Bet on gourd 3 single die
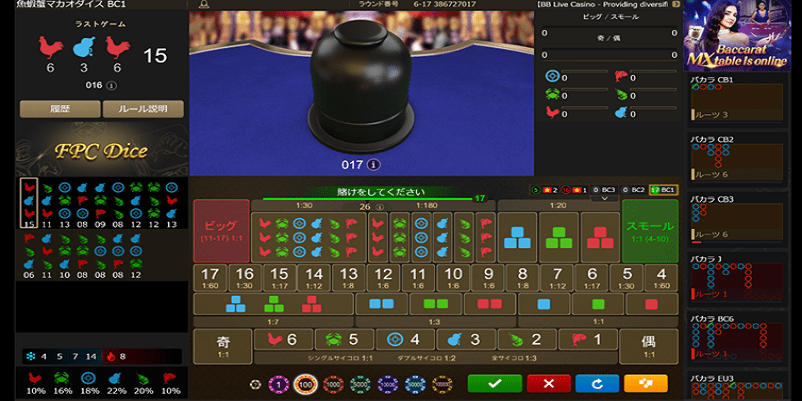Screen dimensions: 802x401 tap(465, 340)
